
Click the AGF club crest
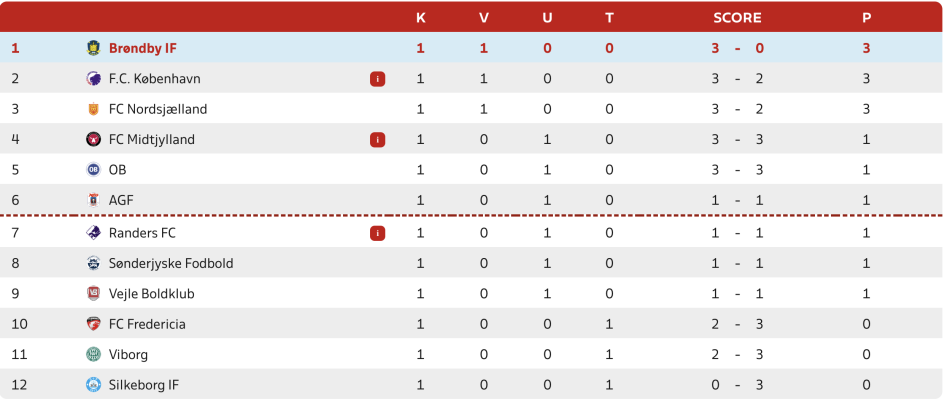pyautogui.click(x=93, y=200)
